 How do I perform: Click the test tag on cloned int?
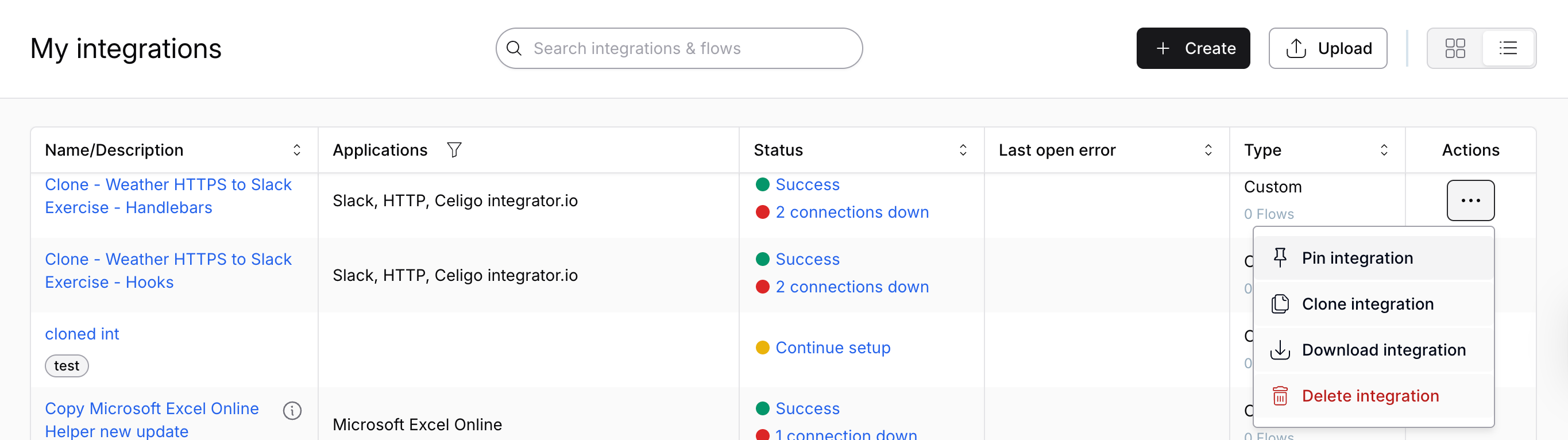click(67, 366)
